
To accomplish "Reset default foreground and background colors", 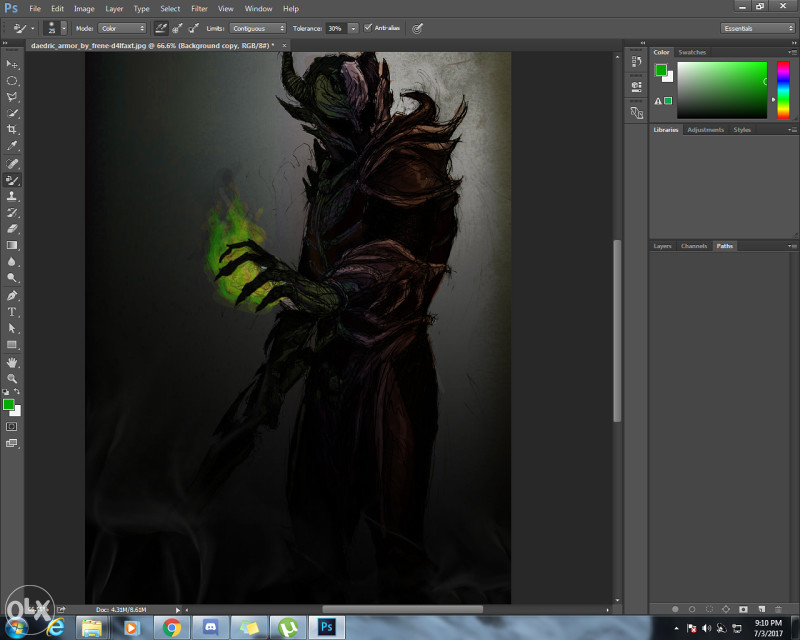I will pos(6,392).
